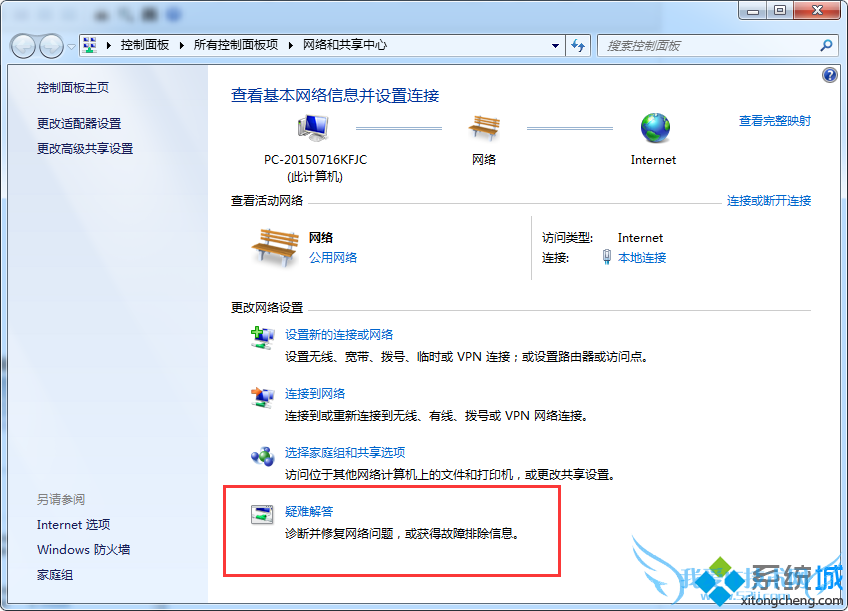Click the 设置新的连接或网络 icon

point(262,338)
